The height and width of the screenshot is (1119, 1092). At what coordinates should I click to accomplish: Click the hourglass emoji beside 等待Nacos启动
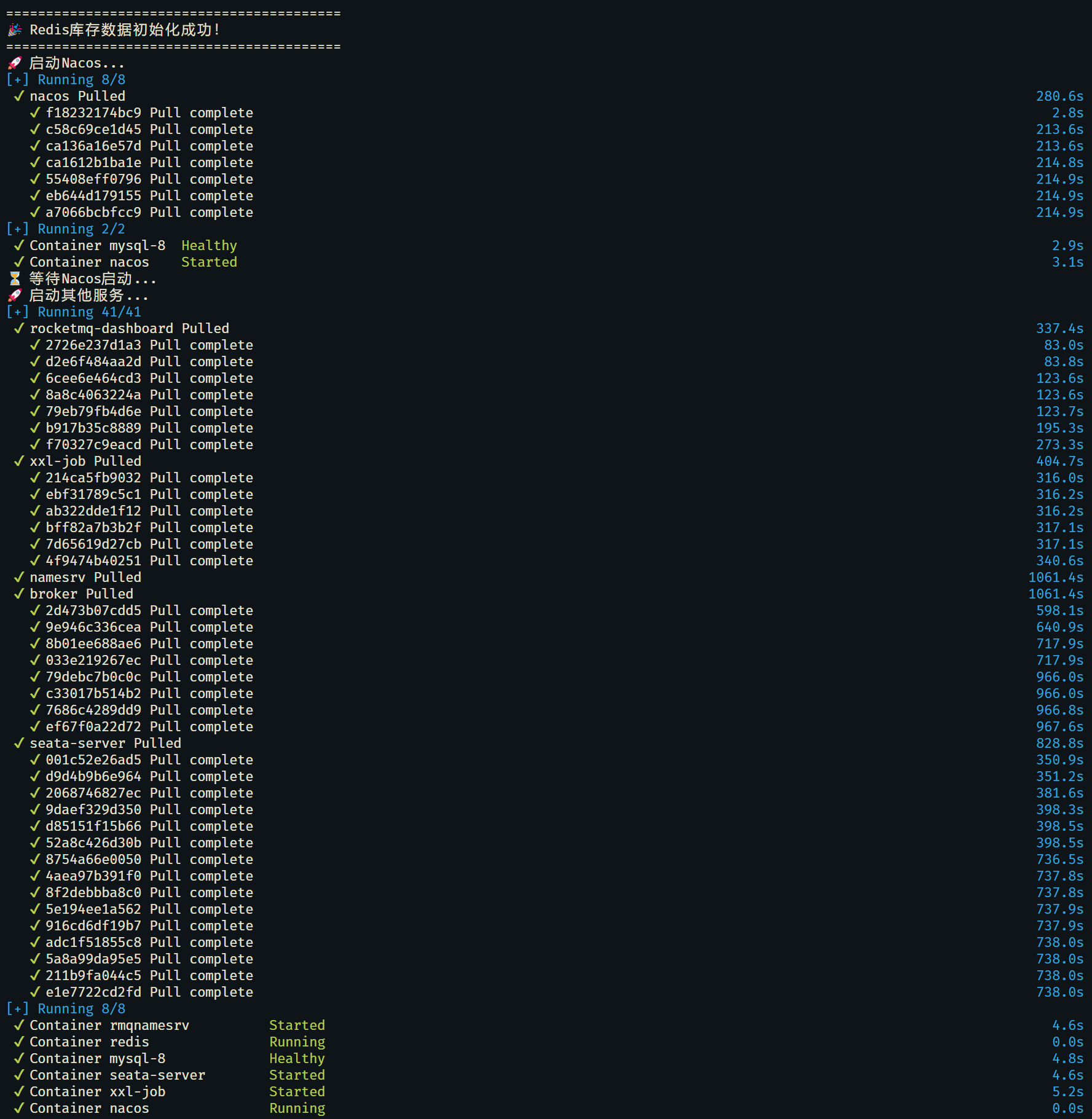coord(15,278)
